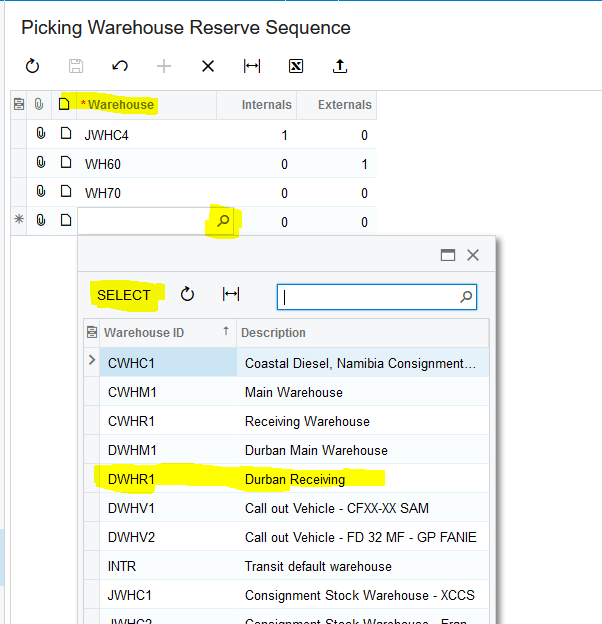Click the Undo arrow in main toolbar
The height and width of the screenshot is (624, 602).
tap(120, 66)
